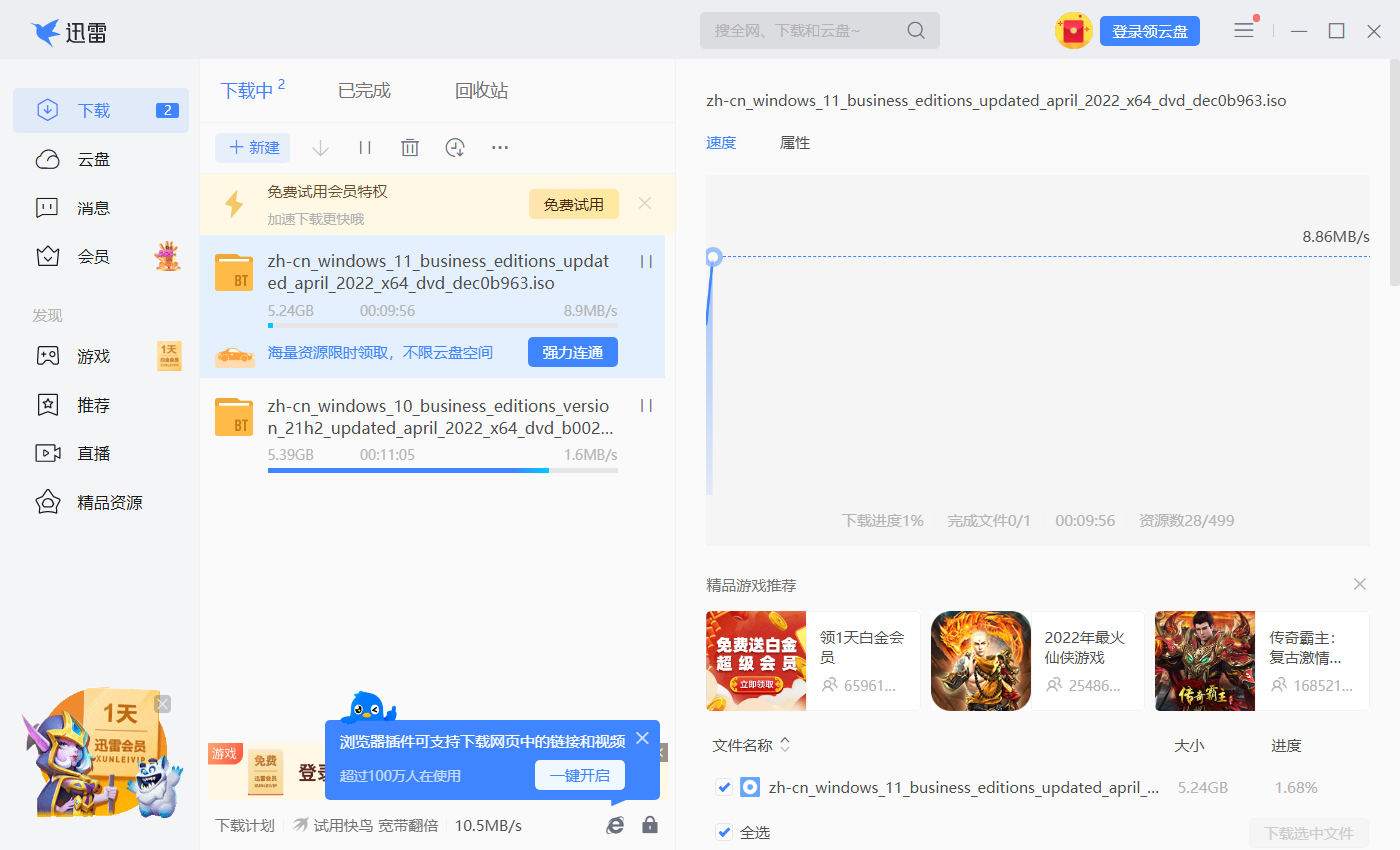Show the 速度 speed tab
The image size is (1400, 850).
point(721,143)
